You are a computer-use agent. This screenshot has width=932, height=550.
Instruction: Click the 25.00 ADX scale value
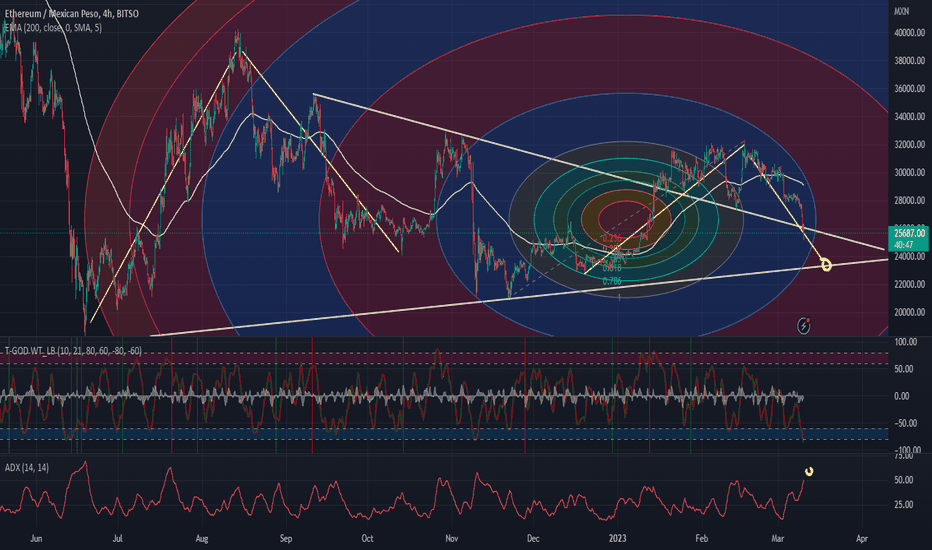pos(903,504)
